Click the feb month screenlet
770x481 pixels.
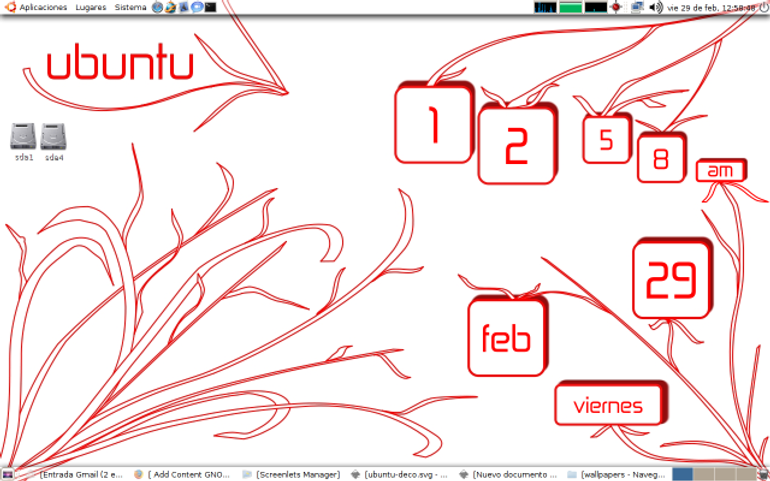[507, 337]
